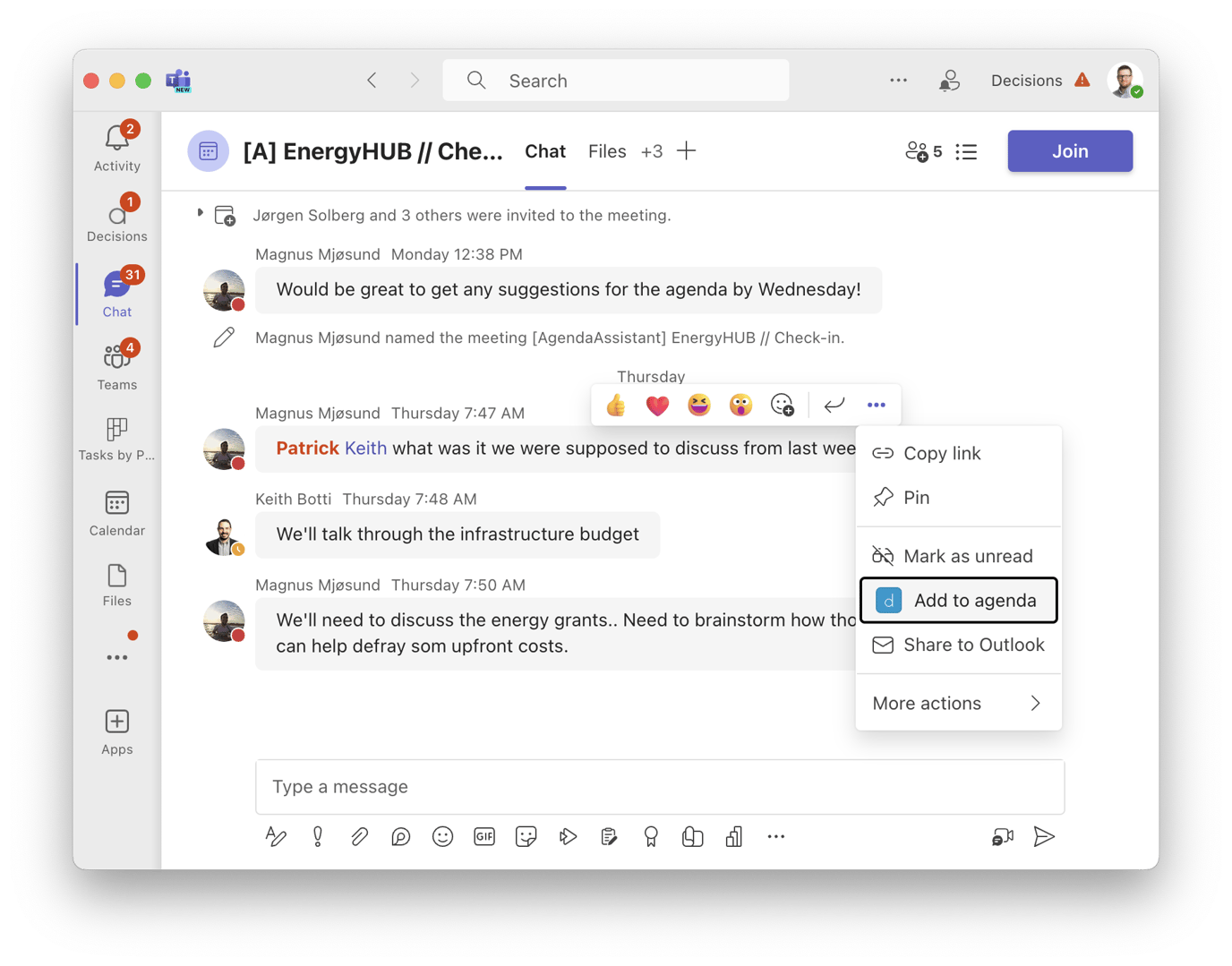React with heart emoji
1232x966 pixels.
click(657, 406)
